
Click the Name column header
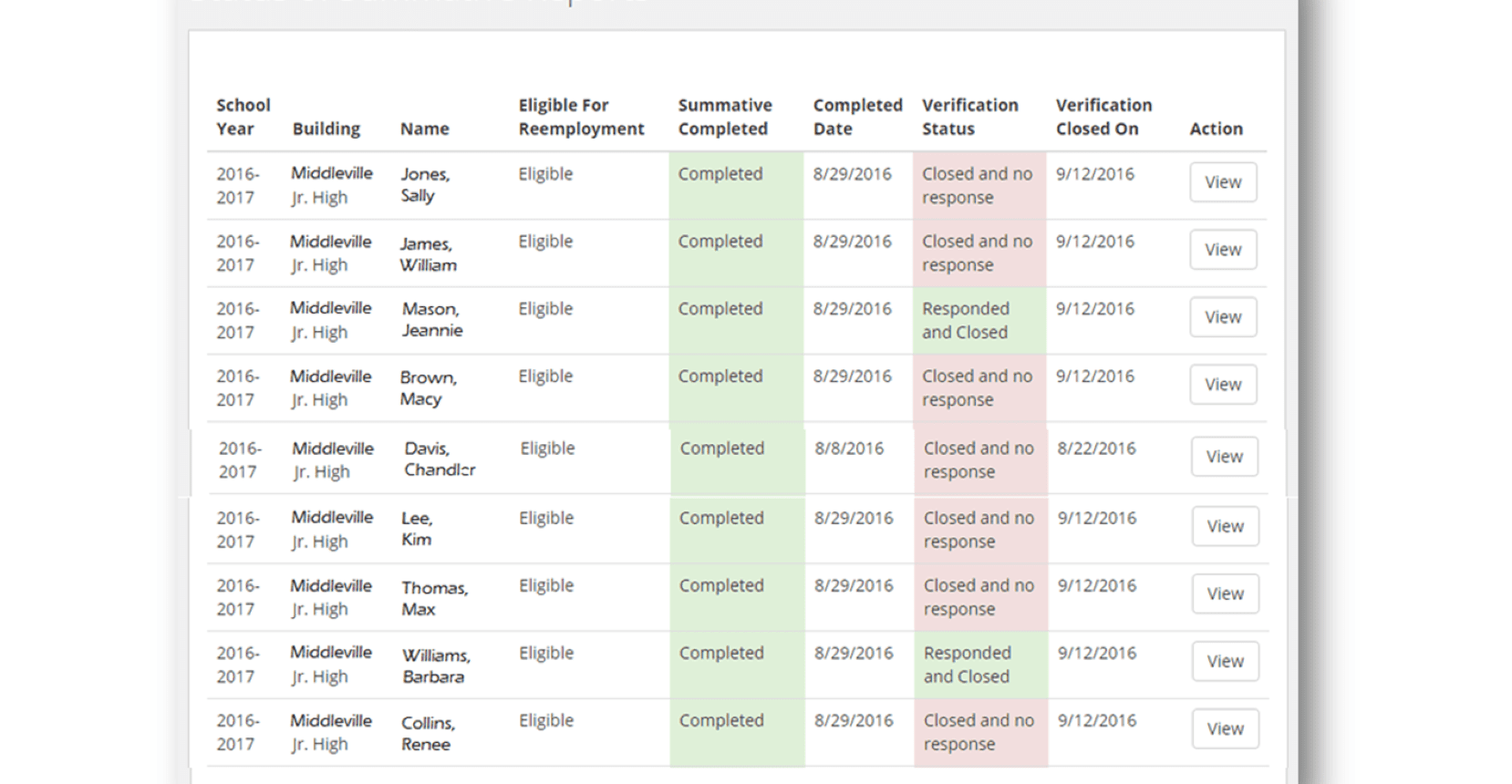424,129
